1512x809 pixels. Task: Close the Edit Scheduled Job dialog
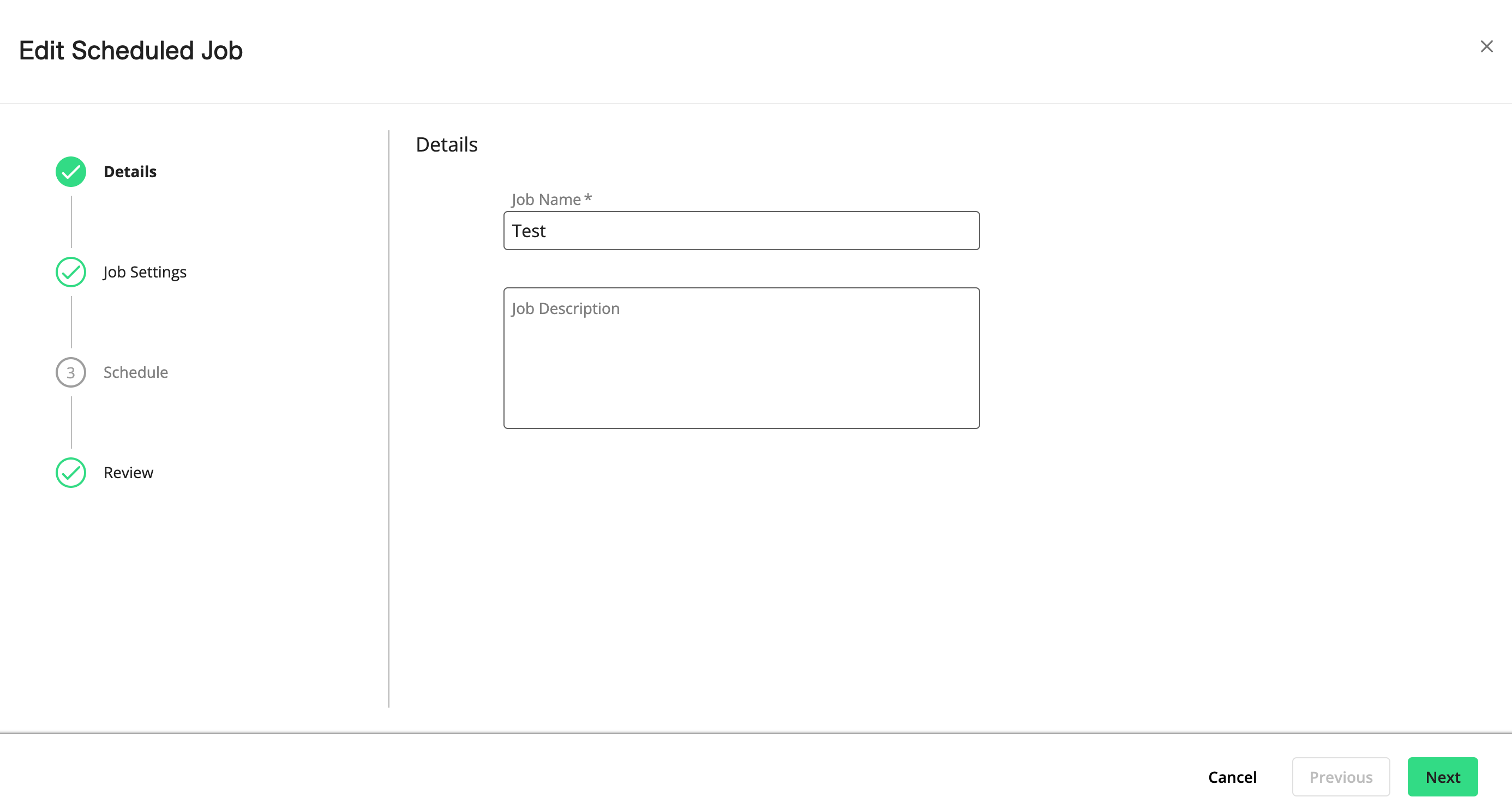pyautogui.click(x=1486, y=46)
